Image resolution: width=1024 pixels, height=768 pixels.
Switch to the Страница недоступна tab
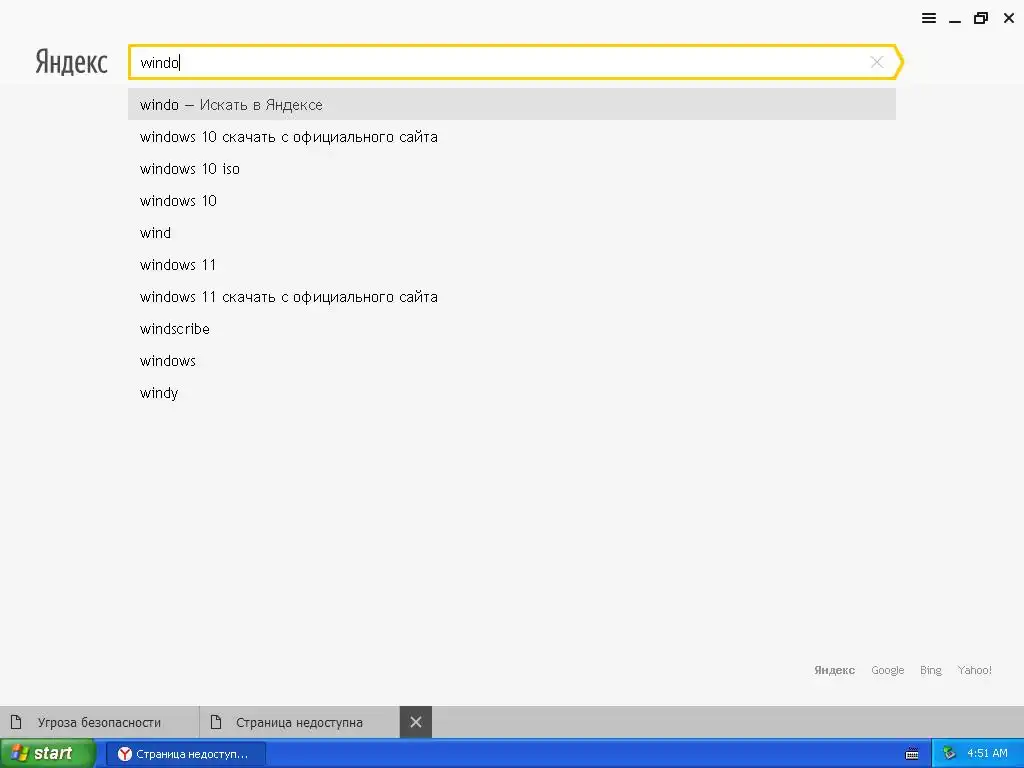[x=299, y=722]
